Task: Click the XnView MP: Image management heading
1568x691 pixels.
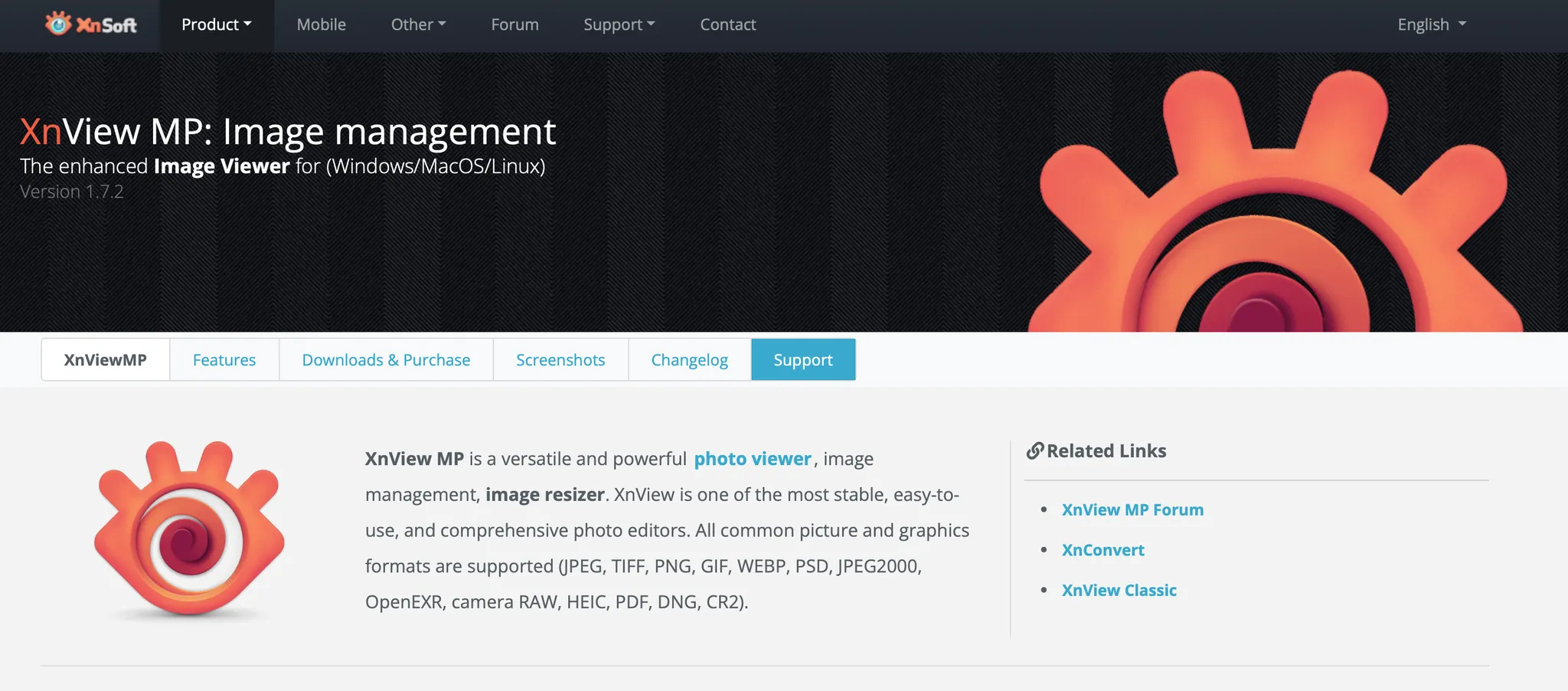Action: [x=288, y=131]
